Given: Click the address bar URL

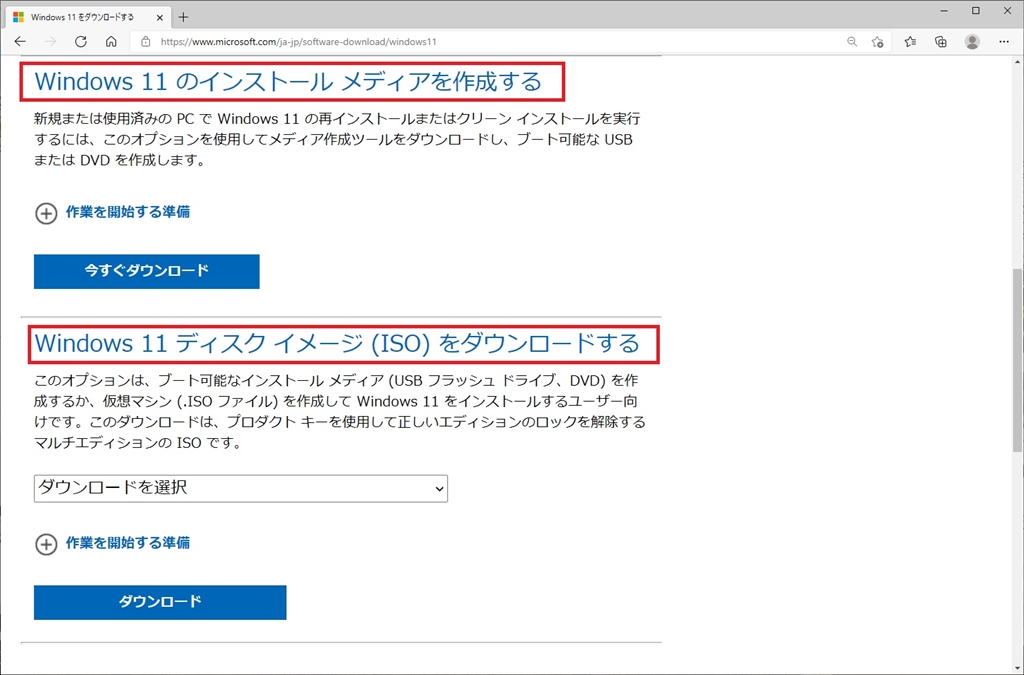Looking at the screenshot, I should coord(298,42).
